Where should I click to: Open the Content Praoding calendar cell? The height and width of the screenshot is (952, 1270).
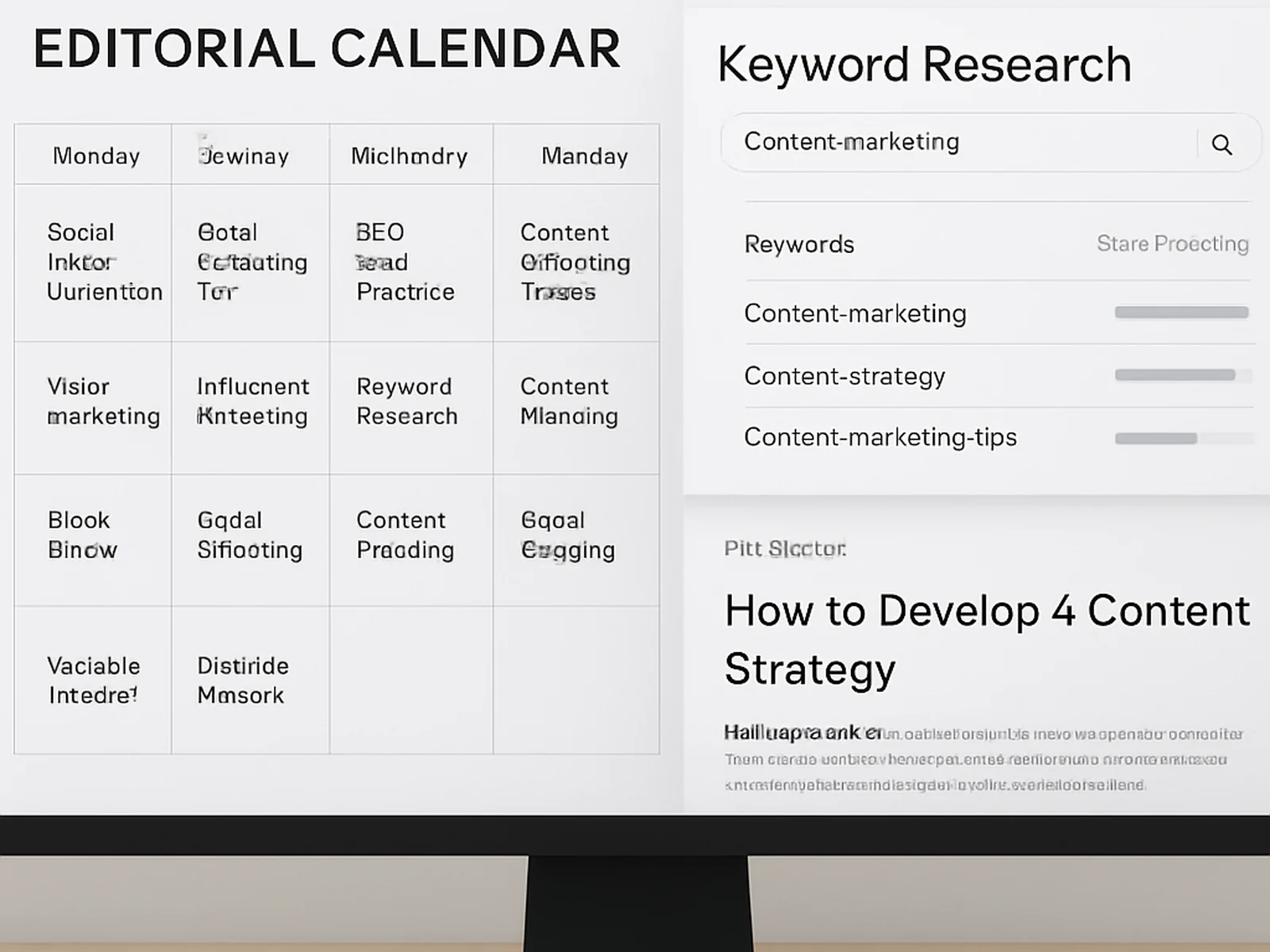point(411,540)
